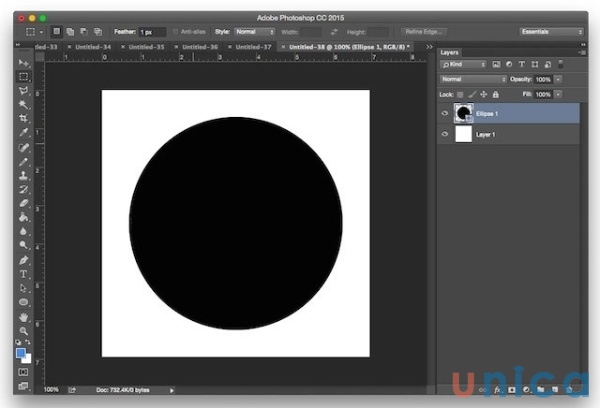Toggle the Anti-alias checkbox
600x408 pixels.
coord(175,32)
